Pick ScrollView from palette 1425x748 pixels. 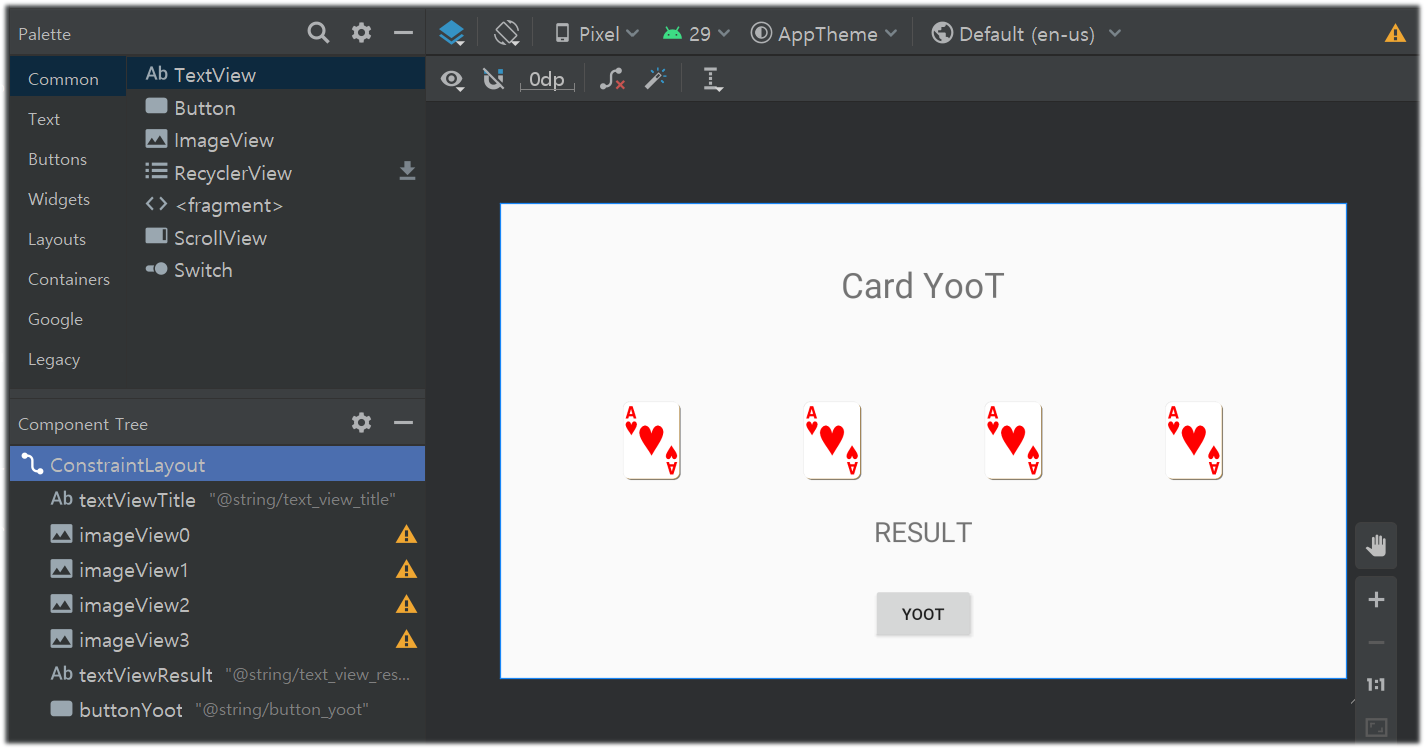(x=276, y=237)
